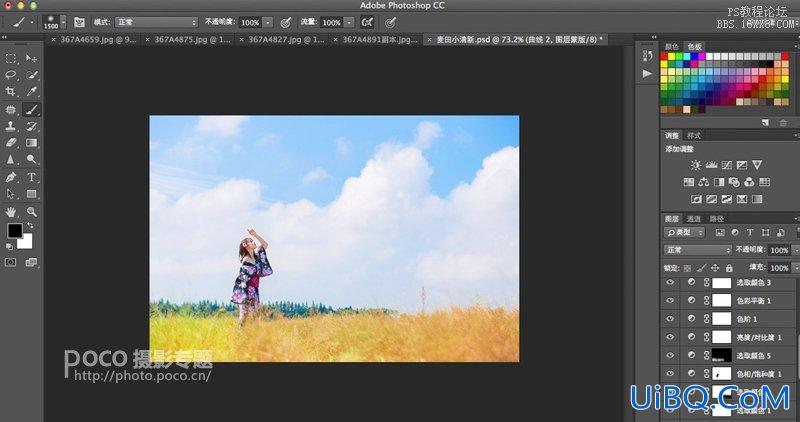Open the brush opacity slider arrow

268,22
